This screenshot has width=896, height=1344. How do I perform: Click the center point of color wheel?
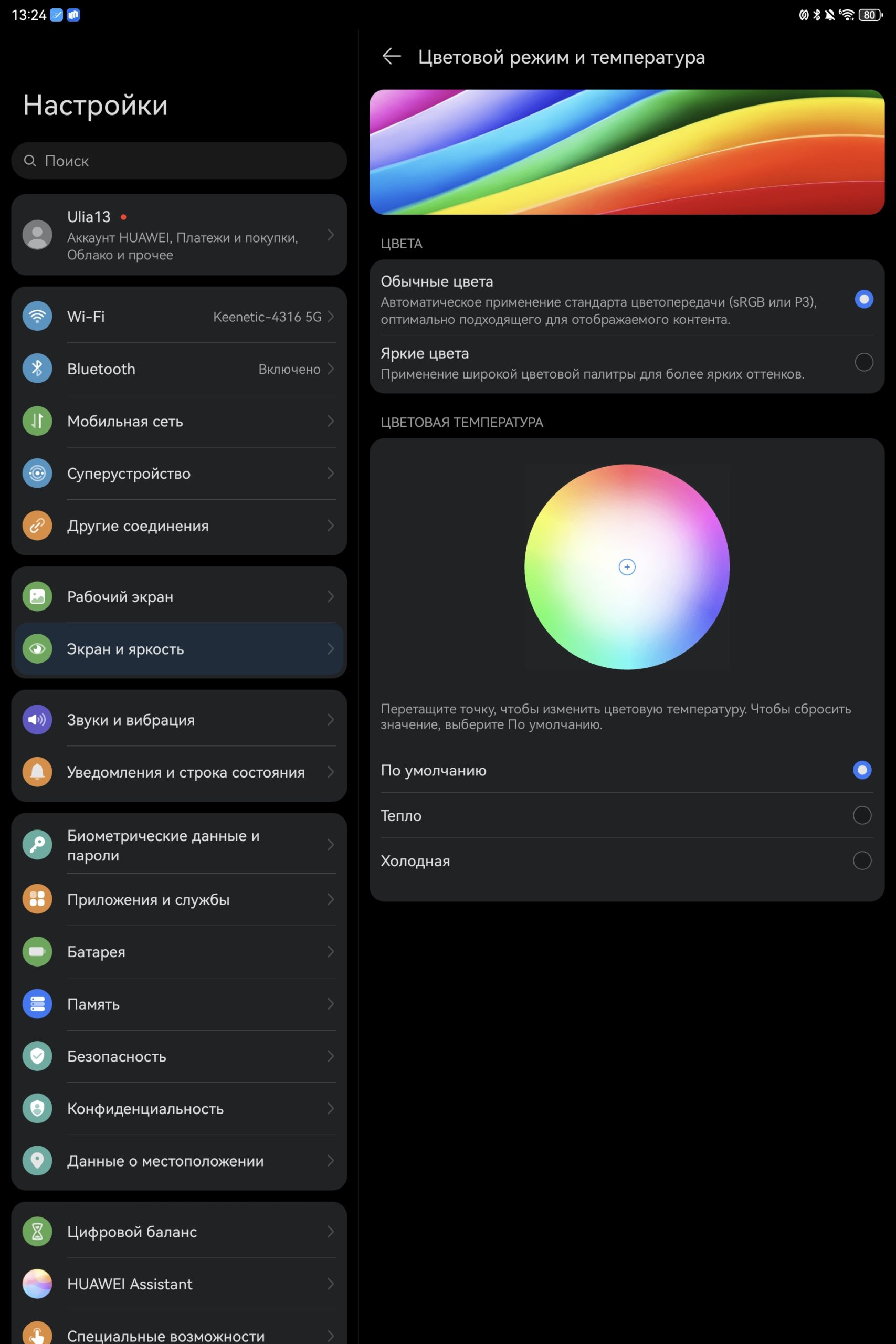(627, 567)
